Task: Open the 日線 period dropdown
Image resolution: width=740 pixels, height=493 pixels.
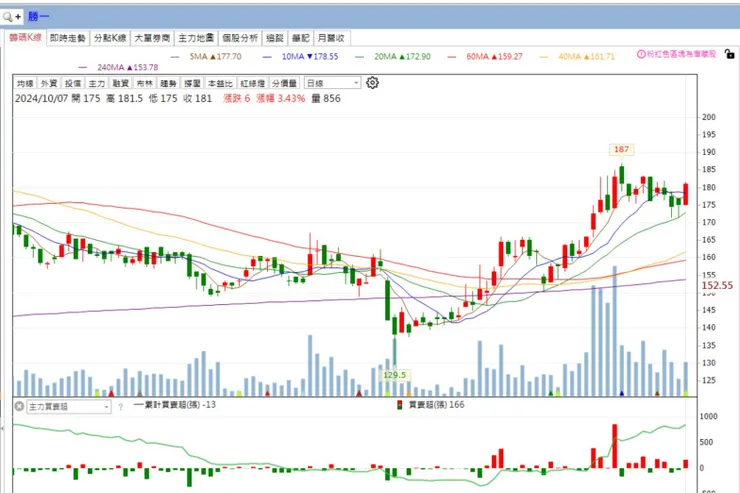Action: pos(333,84)
